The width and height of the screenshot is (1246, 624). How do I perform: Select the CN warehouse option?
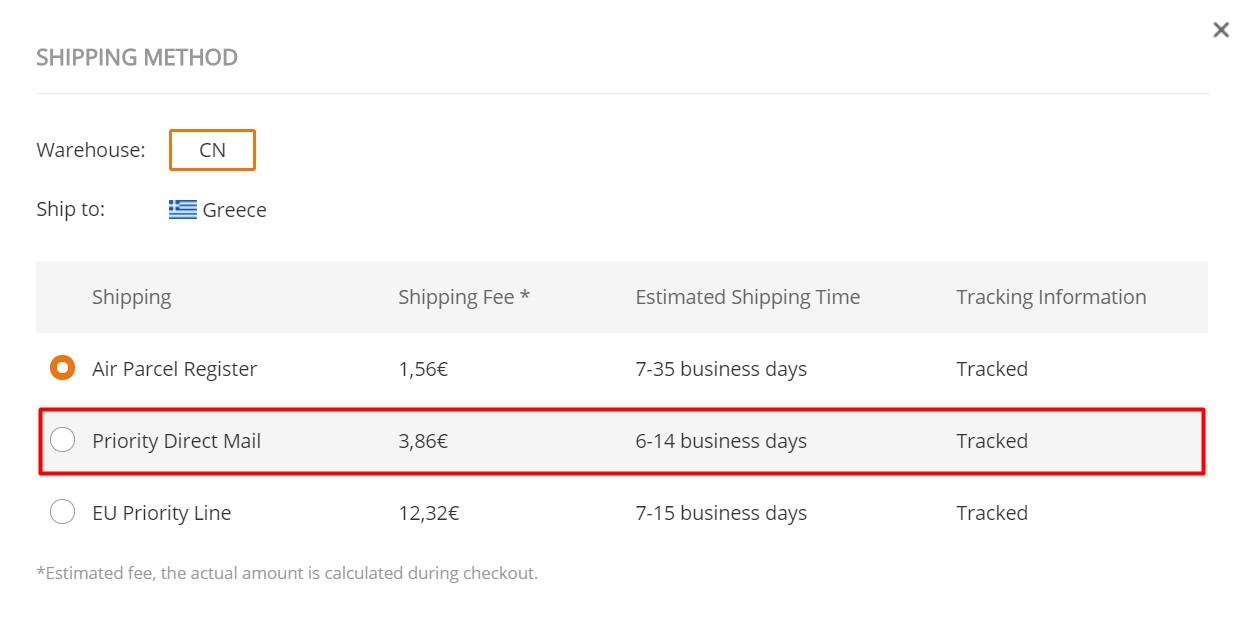(x=212, y=150)
